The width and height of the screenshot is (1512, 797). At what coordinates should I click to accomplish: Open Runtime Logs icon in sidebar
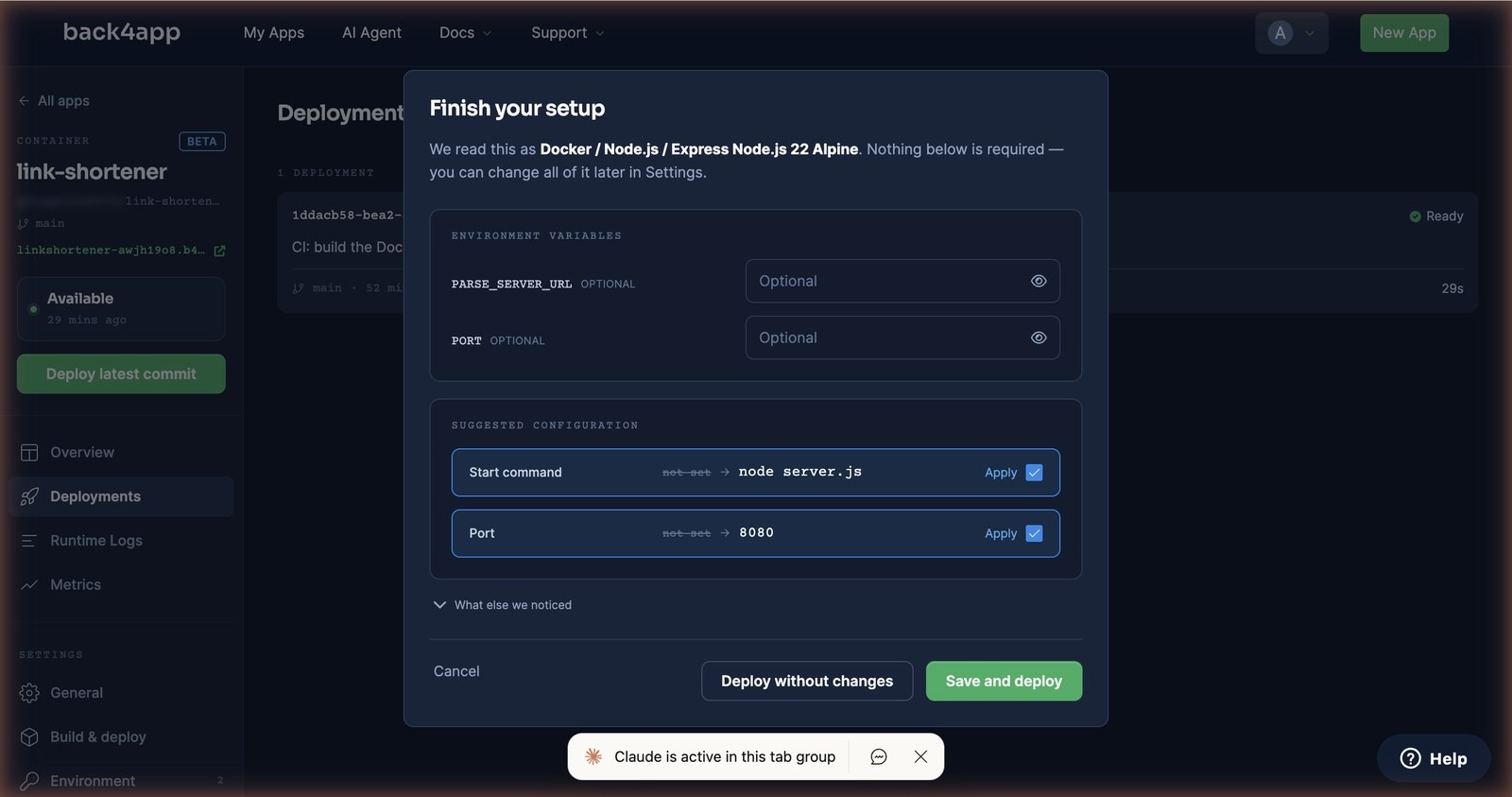[29, 541]
